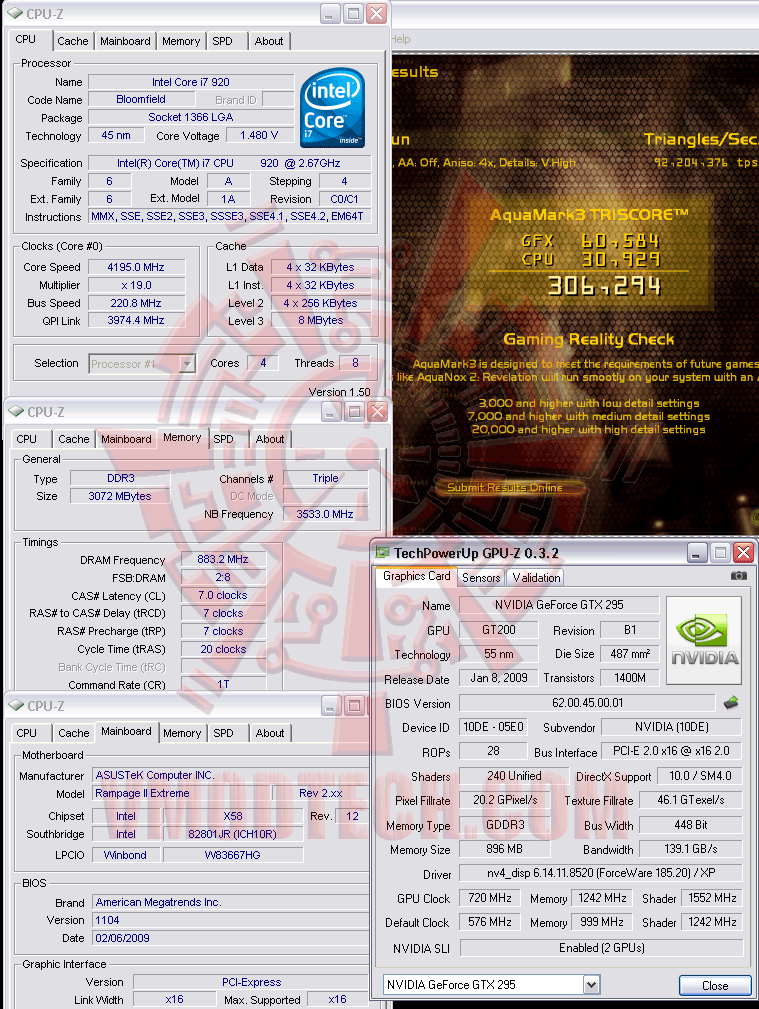The width and height of the screenshot is (759, 1009).
Task: Click the QPI Link 3974.4 MHz value
Action: pos(136,320)
